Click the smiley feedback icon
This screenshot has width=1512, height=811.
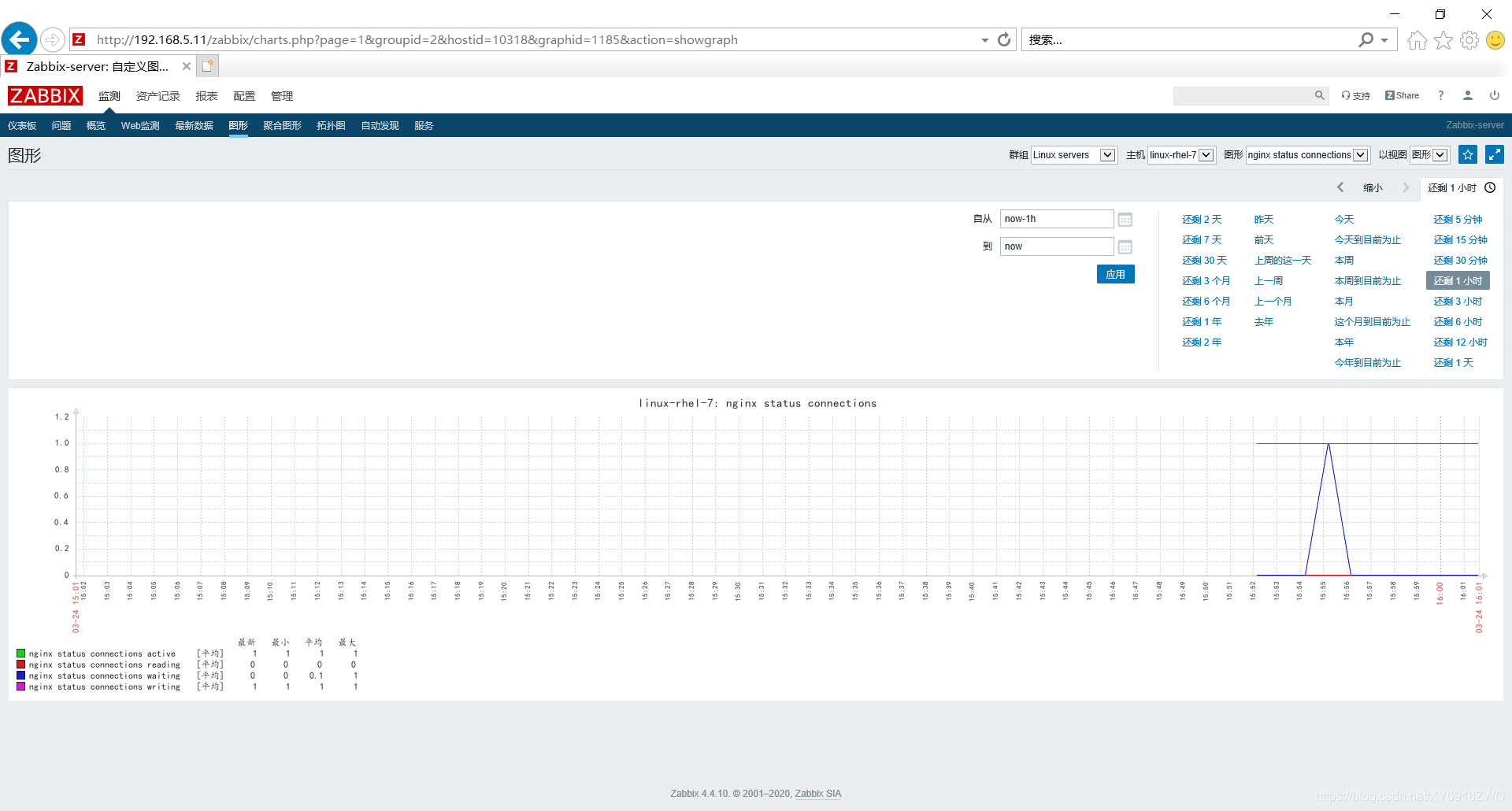tap(1495, 40)
